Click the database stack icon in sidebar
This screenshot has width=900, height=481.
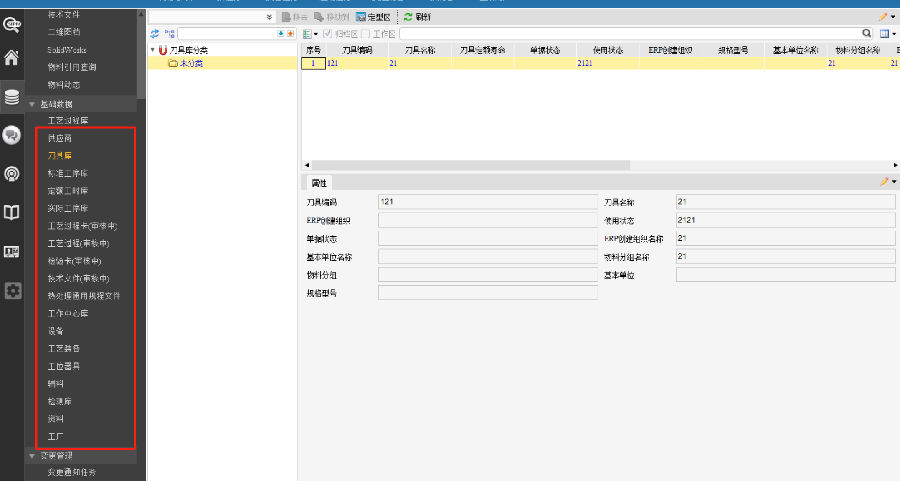[12, 97]
